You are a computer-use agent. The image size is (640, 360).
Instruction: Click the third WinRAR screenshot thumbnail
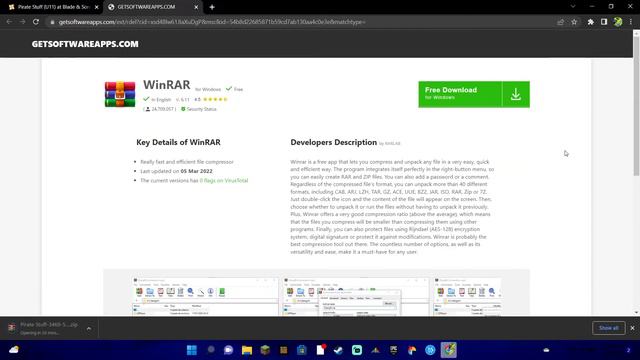coord(468,296)
